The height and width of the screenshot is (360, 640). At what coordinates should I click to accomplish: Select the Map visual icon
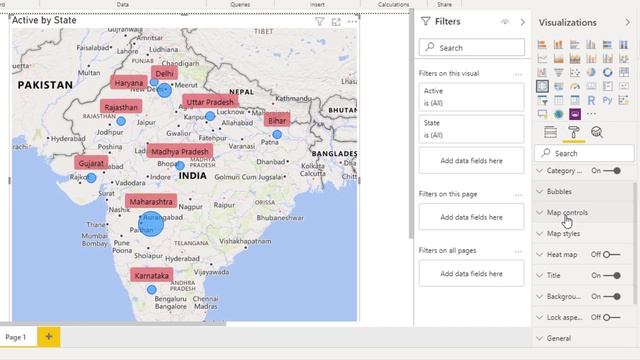(x=542, y=86)
